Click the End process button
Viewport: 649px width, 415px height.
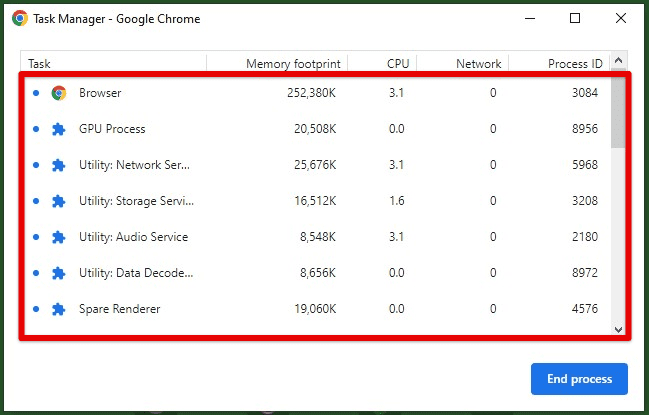579,379
